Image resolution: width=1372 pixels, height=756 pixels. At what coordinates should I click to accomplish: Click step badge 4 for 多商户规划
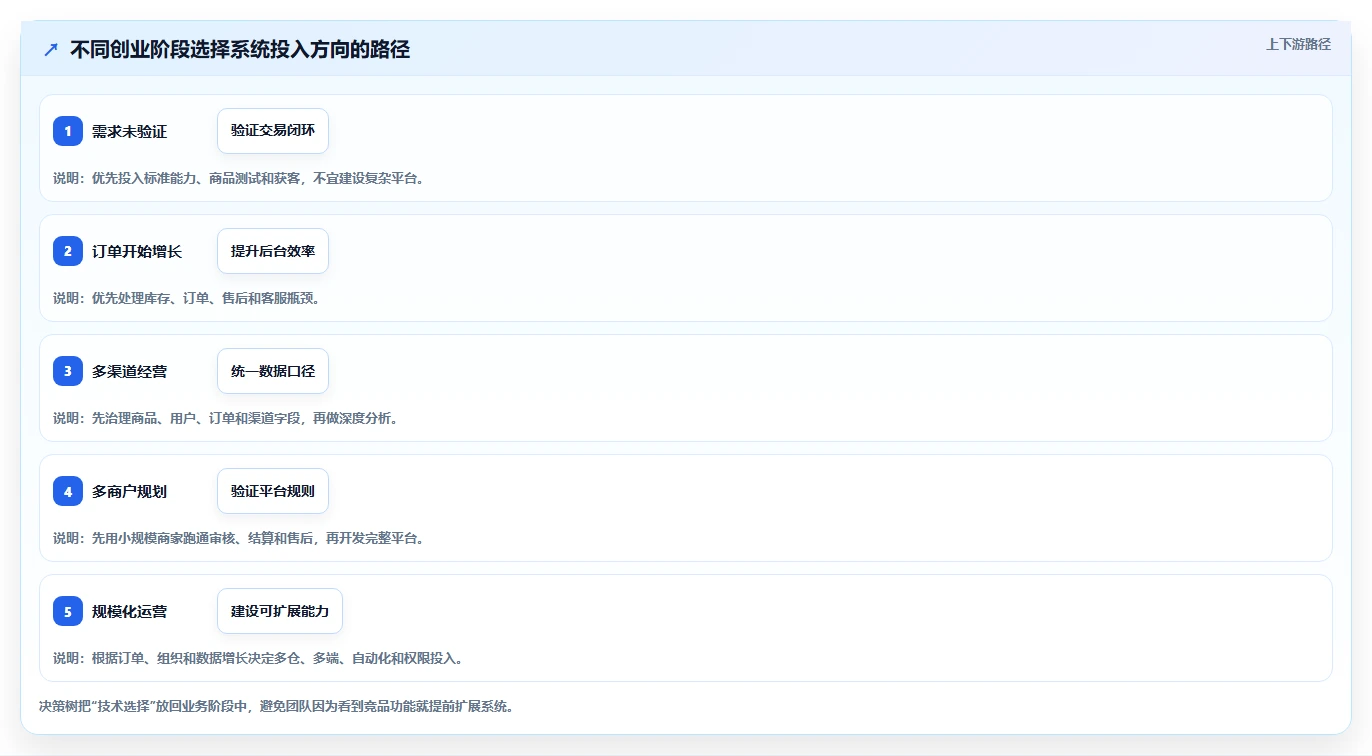[68, 491]
